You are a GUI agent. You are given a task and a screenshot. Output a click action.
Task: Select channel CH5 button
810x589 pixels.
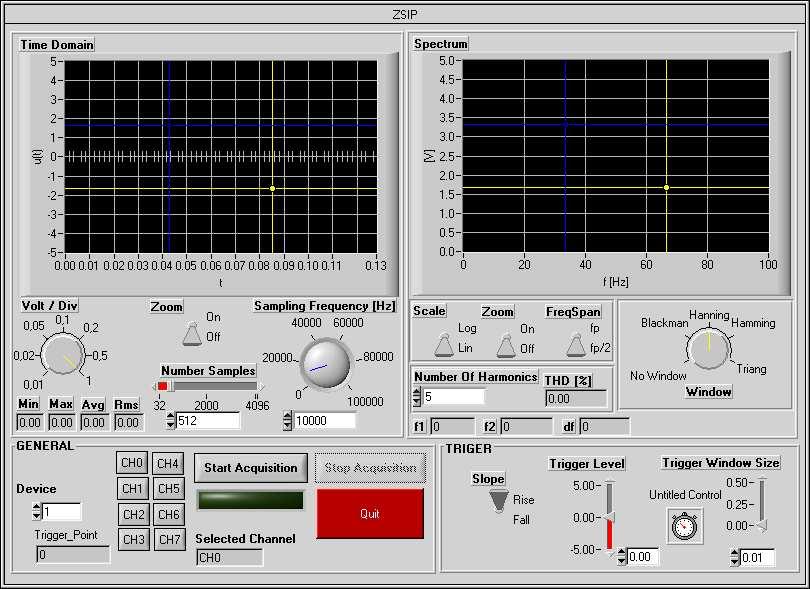[169, 488]
